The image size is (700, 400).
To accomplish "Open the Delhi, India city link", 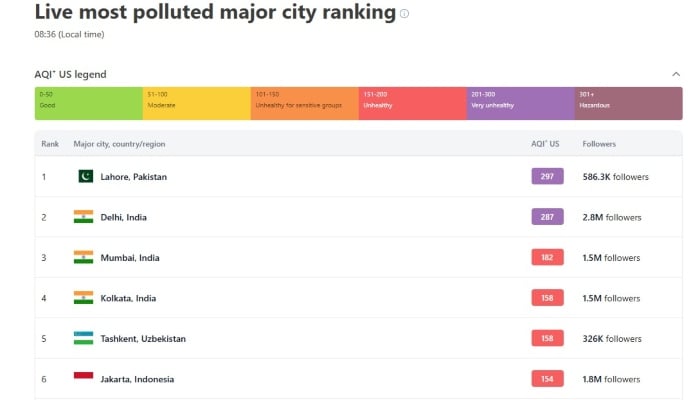I will pos(124,217).
